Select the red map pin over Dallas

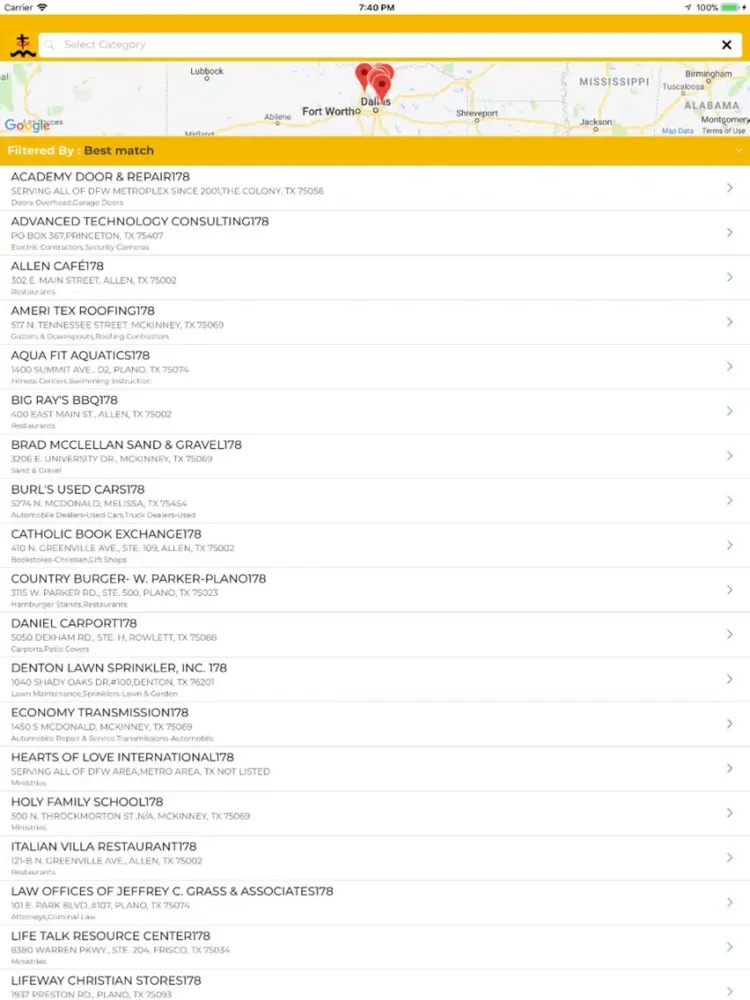pyautogui.click(x=381, y=86)
